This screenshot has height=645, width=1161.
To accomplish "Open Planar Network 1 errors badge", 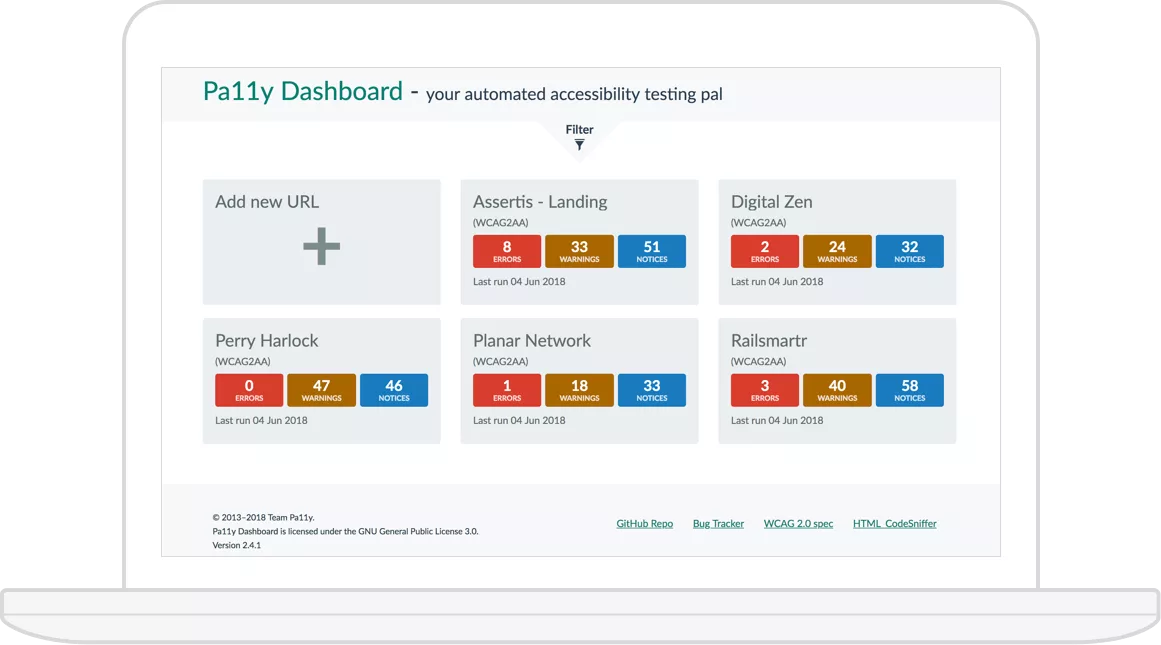I will pos(507,390).
